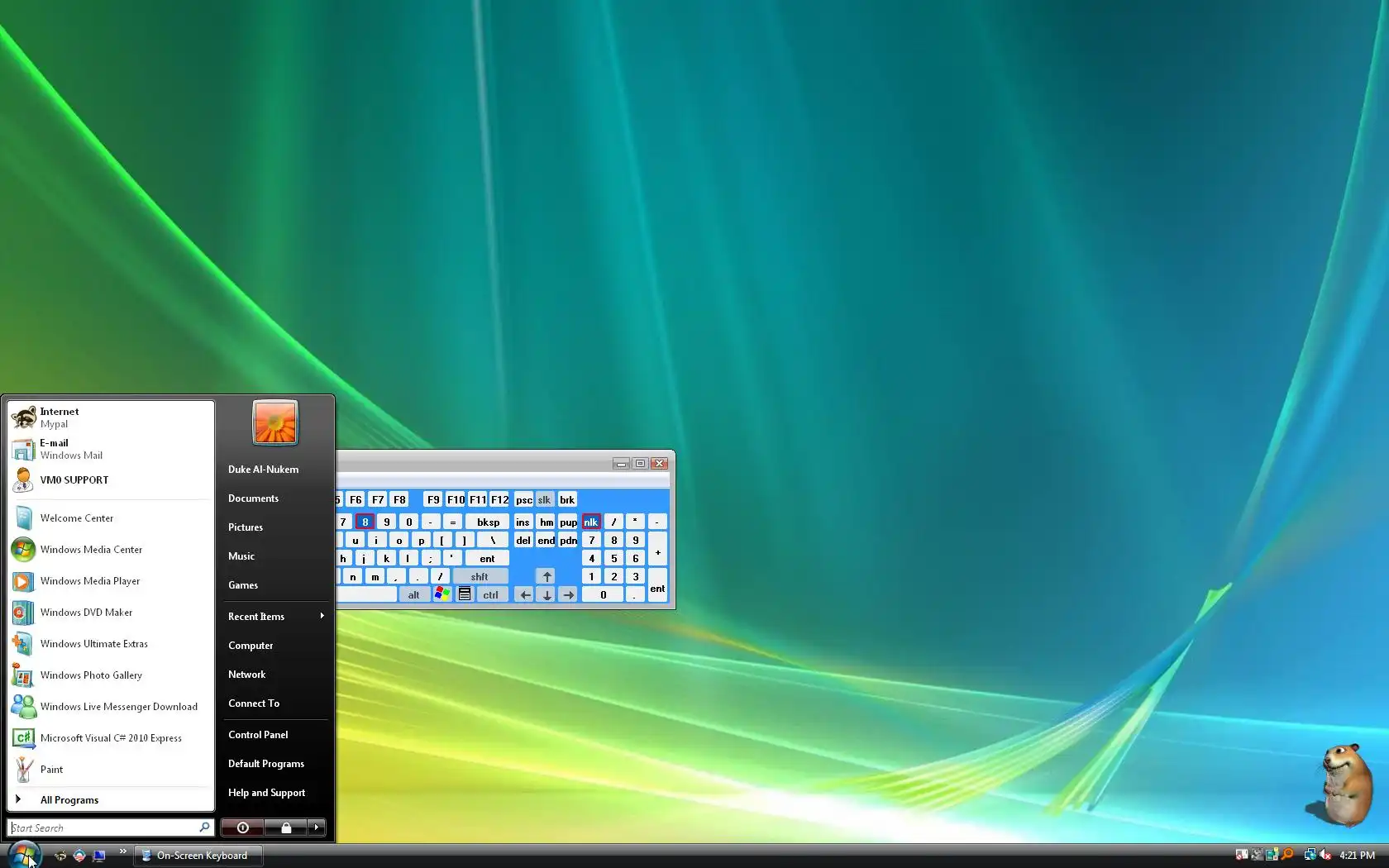1389x868 pixels.
Task: Open Welcome Center from the Start menu
Action: click(111, 518)
